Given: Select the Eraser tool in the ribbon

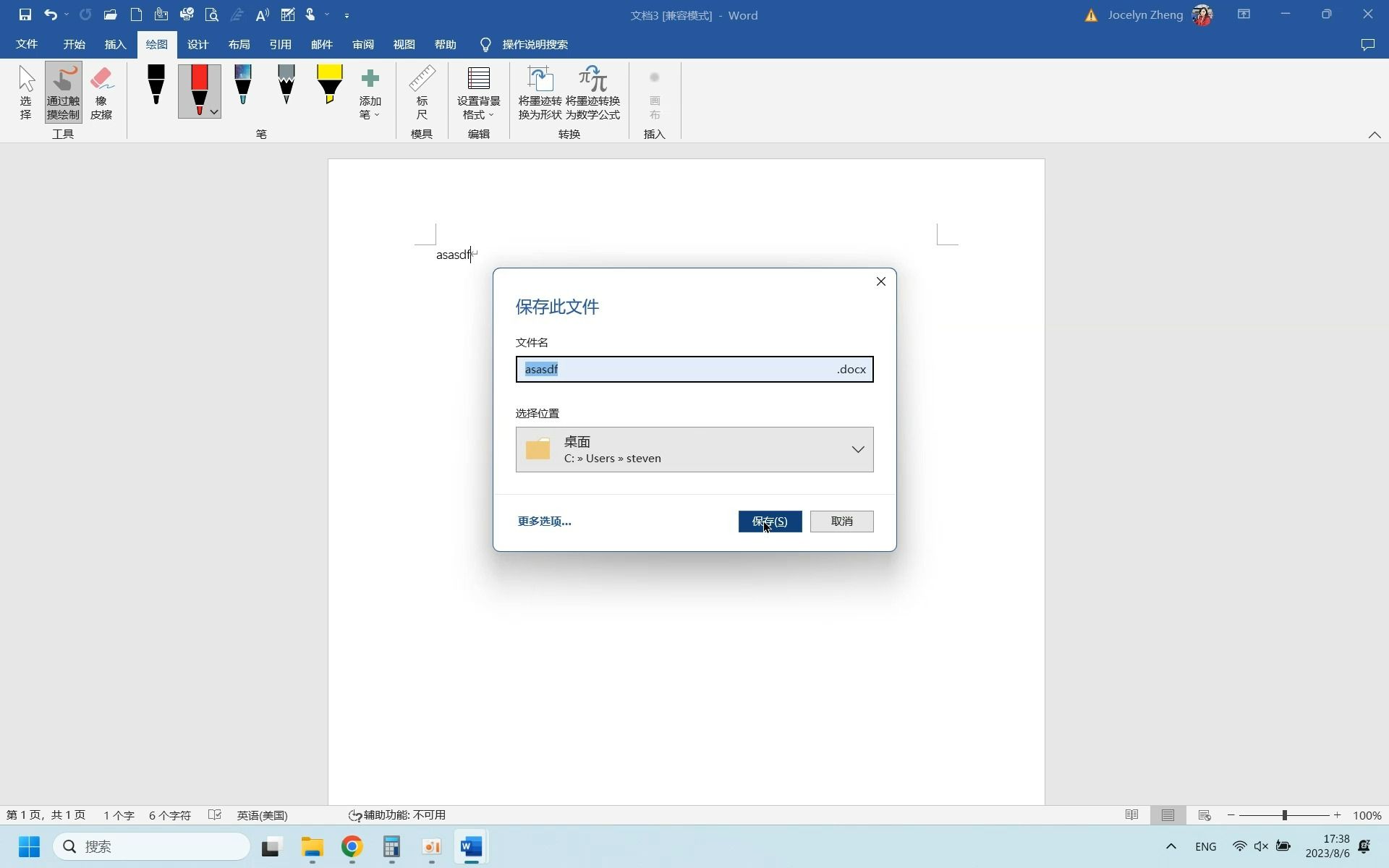Looking at the screenshot, I should (101, 92).
